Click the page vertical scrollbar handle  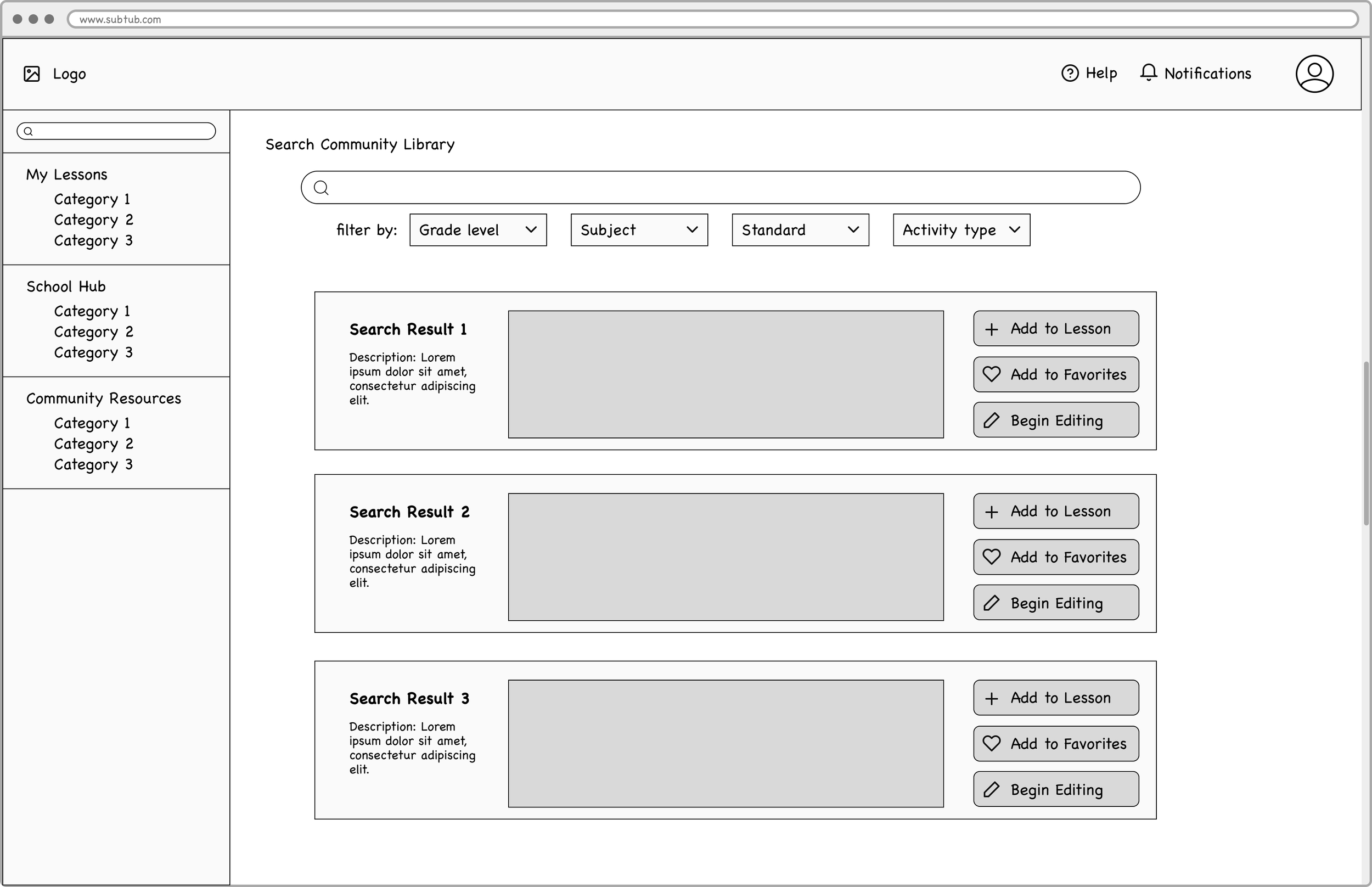(x=1365, y=443)
